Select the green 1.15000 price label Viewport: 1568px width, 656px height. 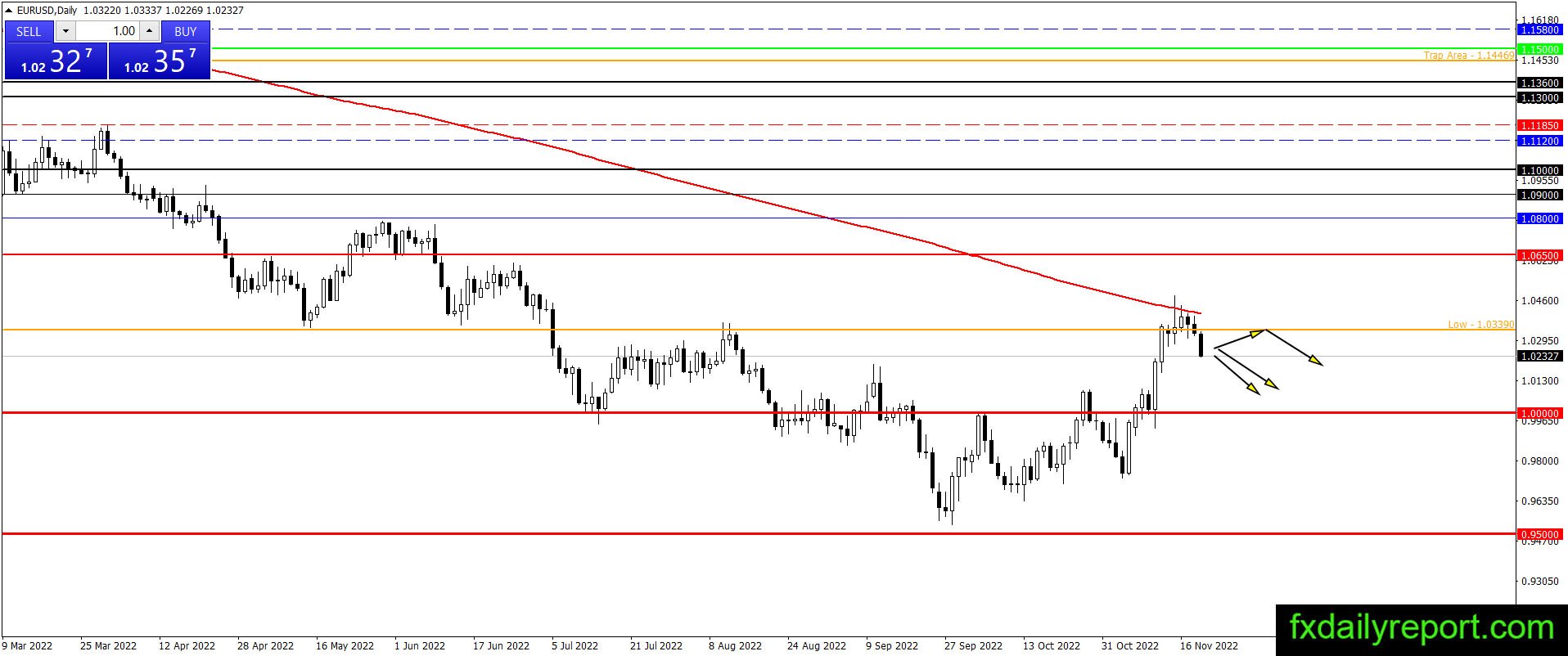1539,49
